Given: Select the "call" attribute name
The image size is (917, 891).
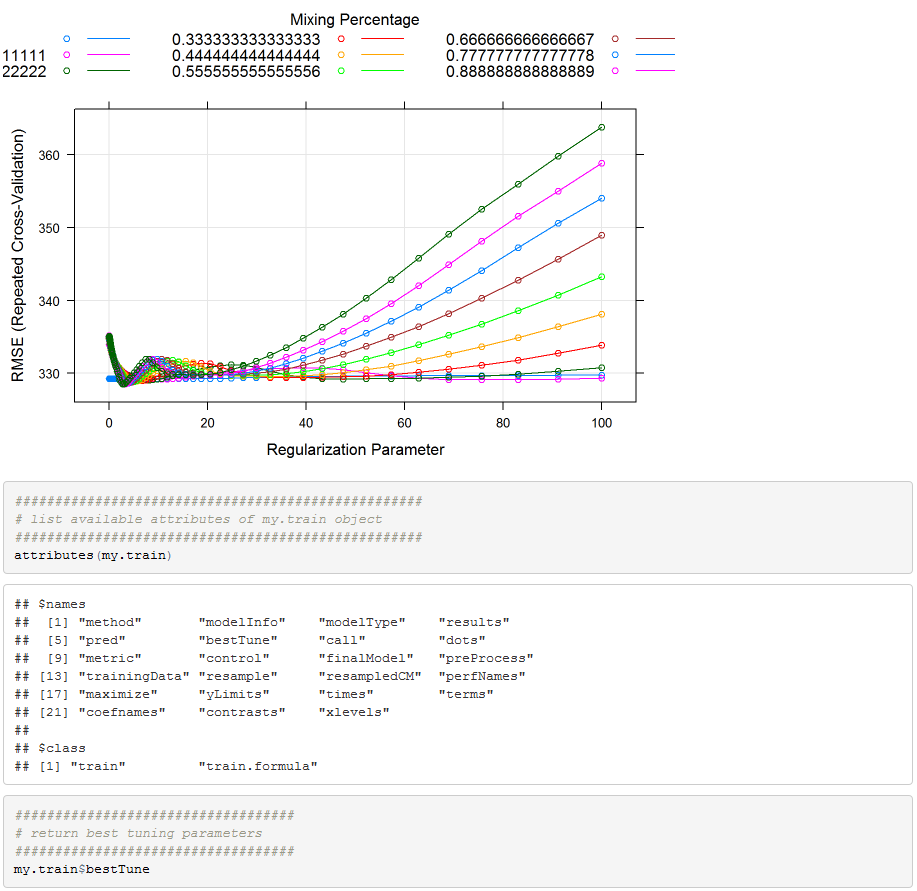Looking at the screenshot, I should point(342,640).
